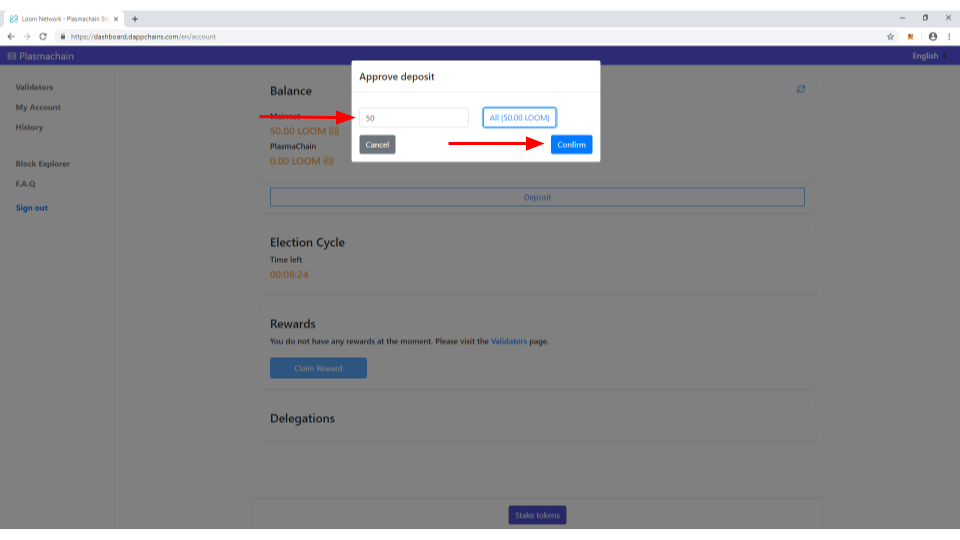The height and width of the screenshot is (540, 960).
Task: Click the lock icon in address bar
Action: pos(62,37)
